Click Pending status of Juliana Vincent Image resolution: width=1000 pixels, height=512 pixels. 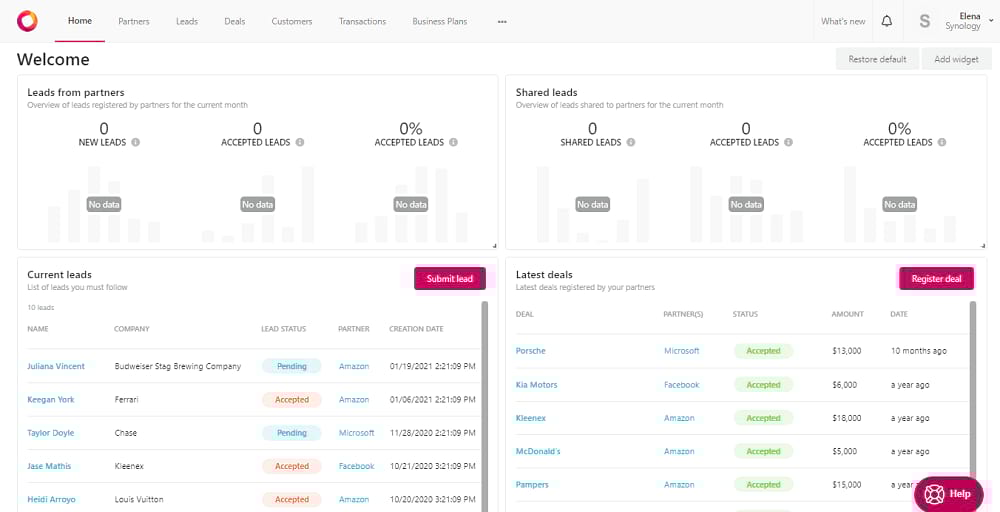click(291, 366)
